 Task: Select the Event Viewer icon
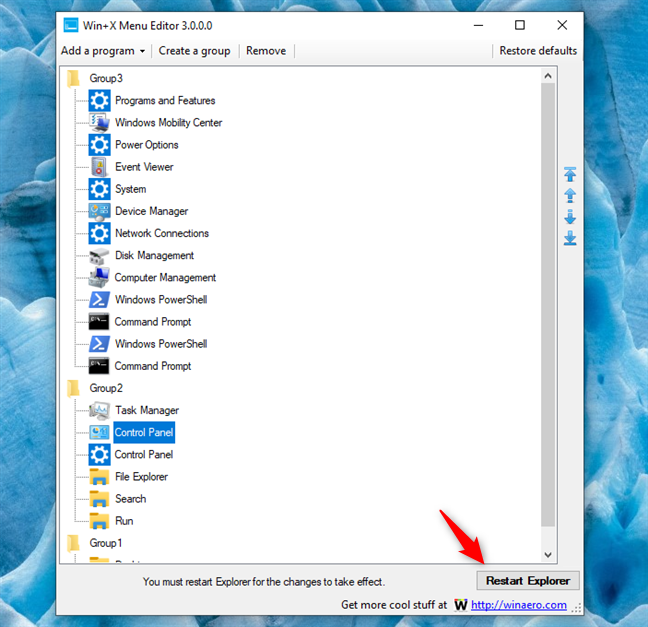99,167
